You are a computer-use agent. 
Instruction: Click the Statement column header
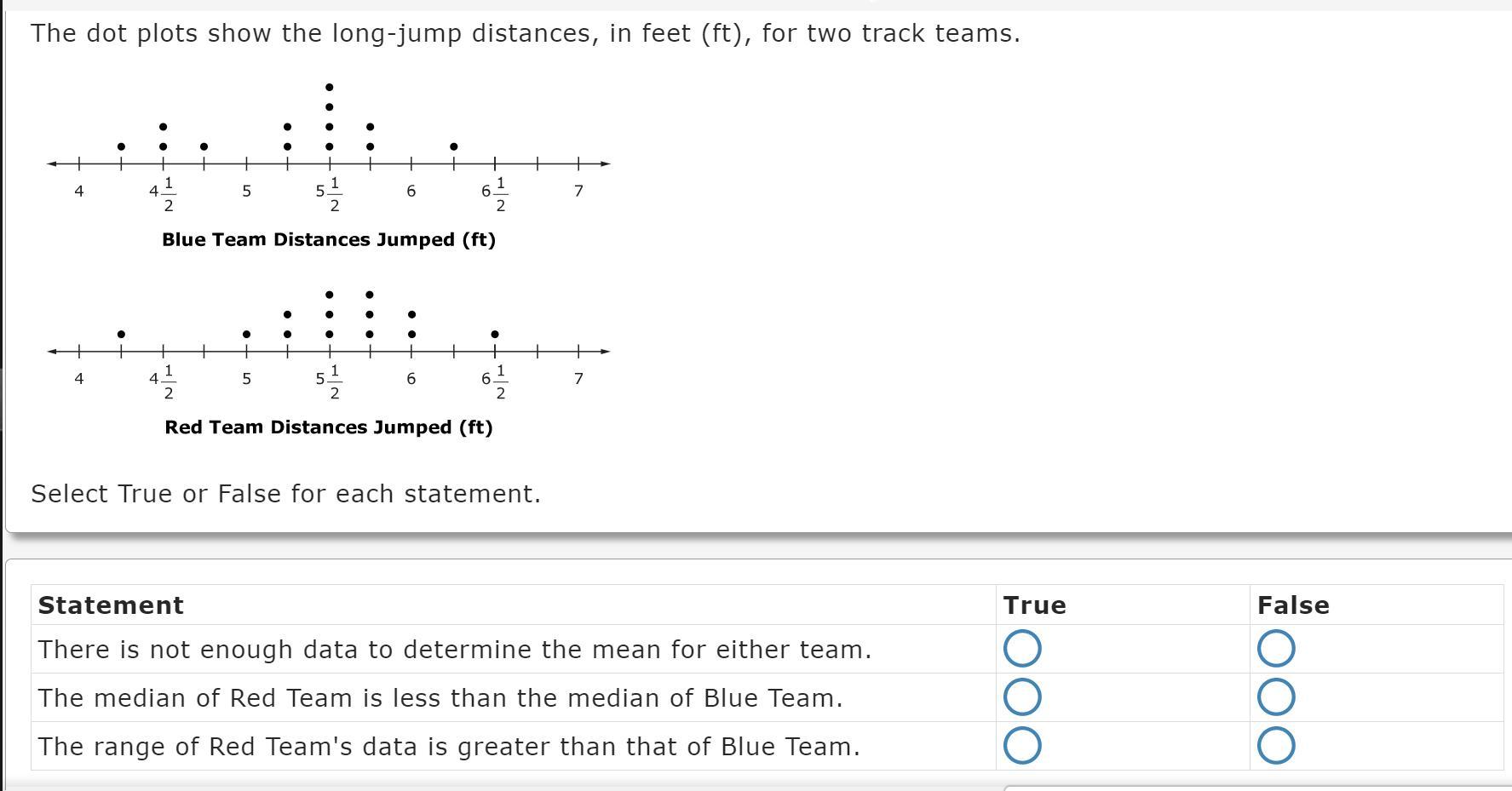[x=111, y=605]
